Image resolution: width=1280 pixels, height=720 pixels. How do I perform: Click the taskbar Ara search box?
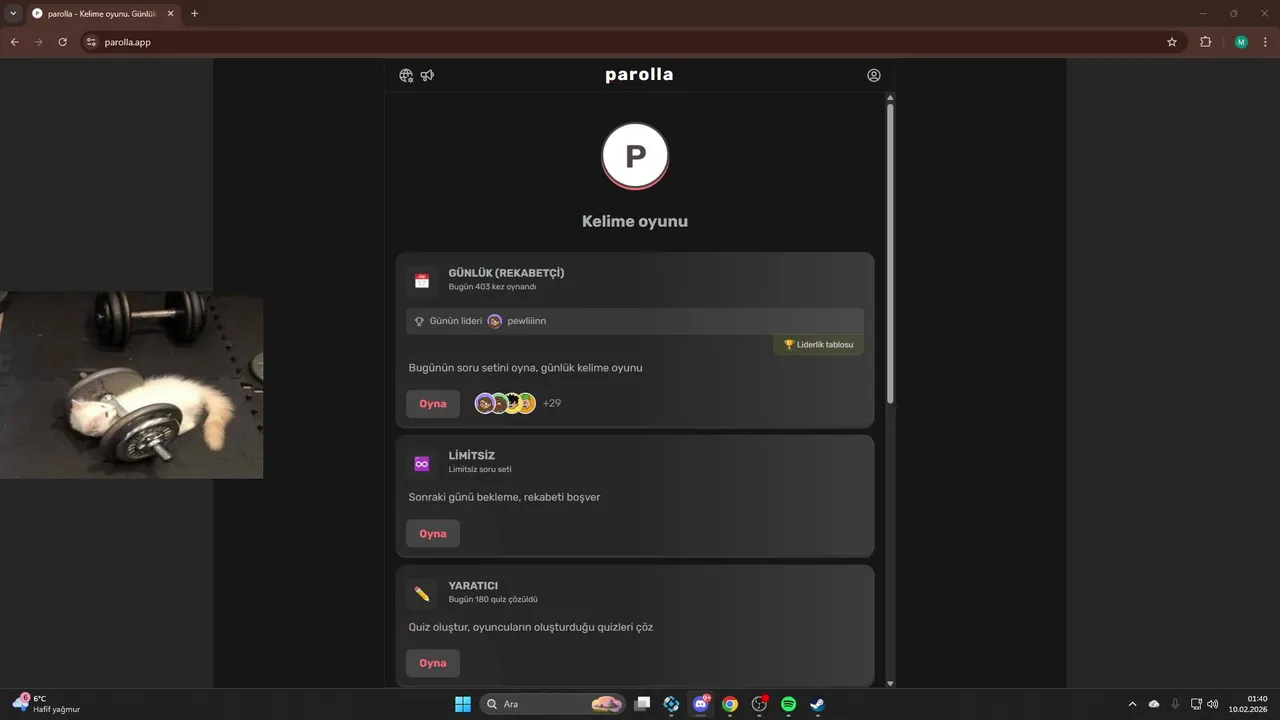pos(553,704)
